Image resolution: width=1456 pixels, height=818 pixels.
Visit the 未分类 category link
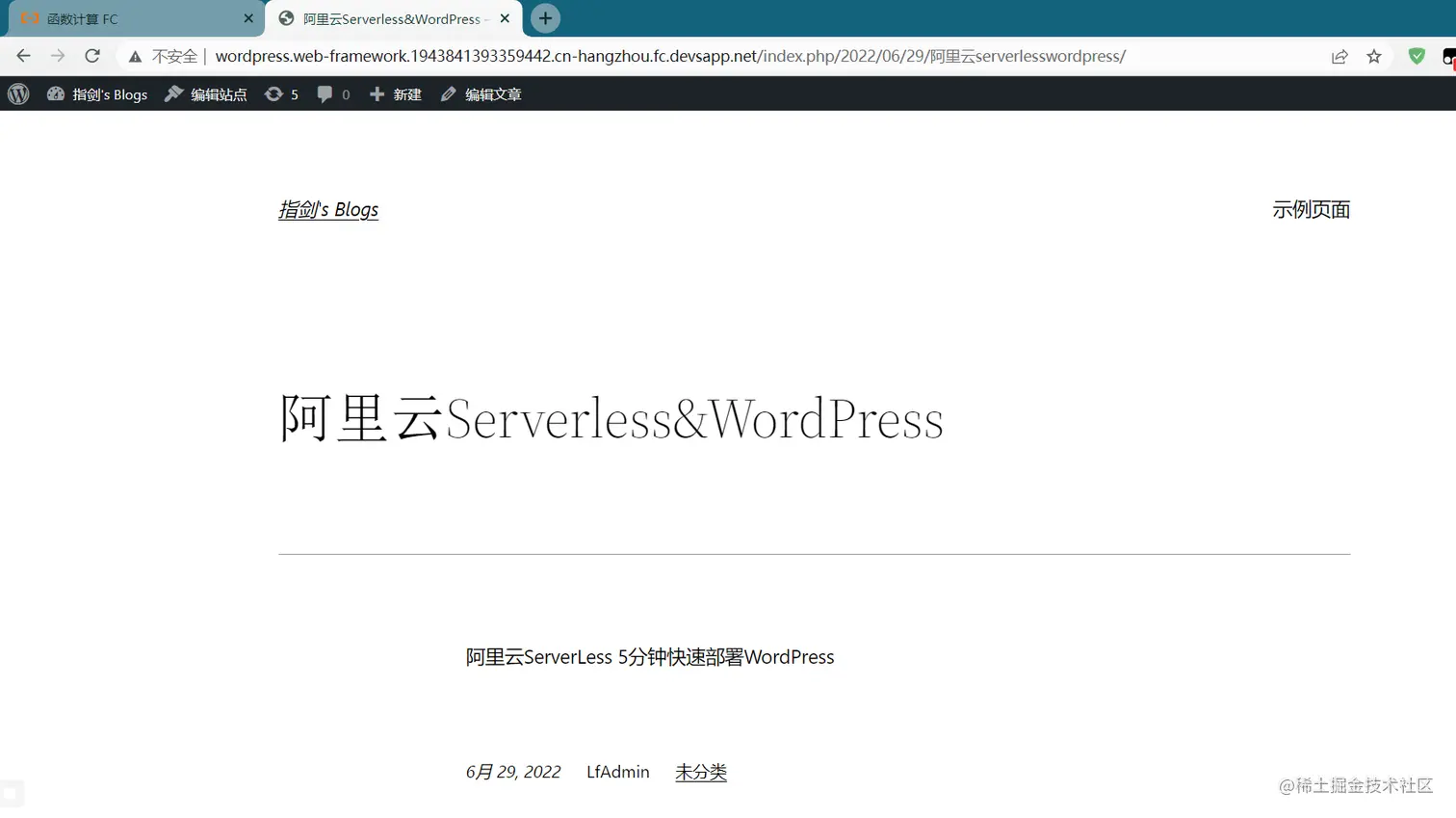[700, 772]
